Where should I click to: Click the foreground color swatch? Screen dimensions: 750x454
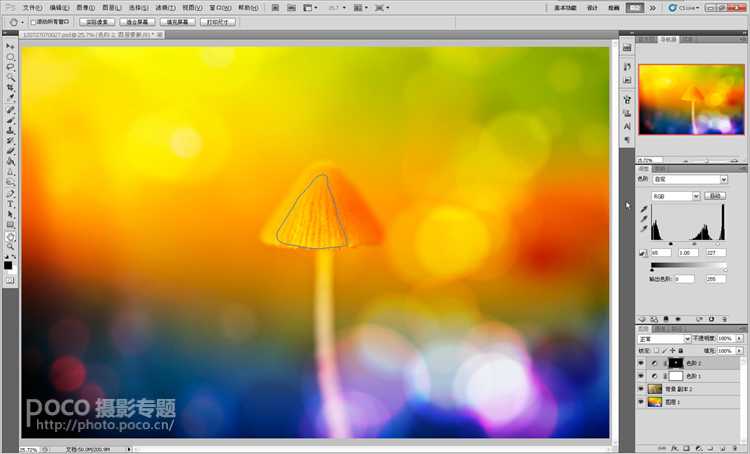[8, 265]
